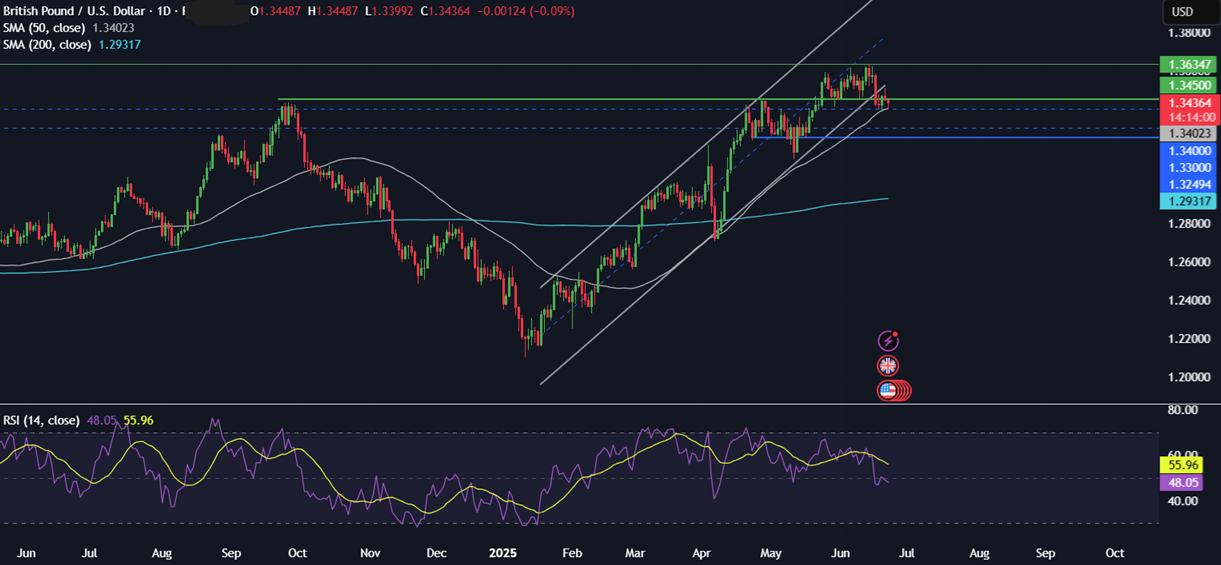Click the 1.38000 price axis value
The image size is (1221, 565).
[x=1189, y=32]
